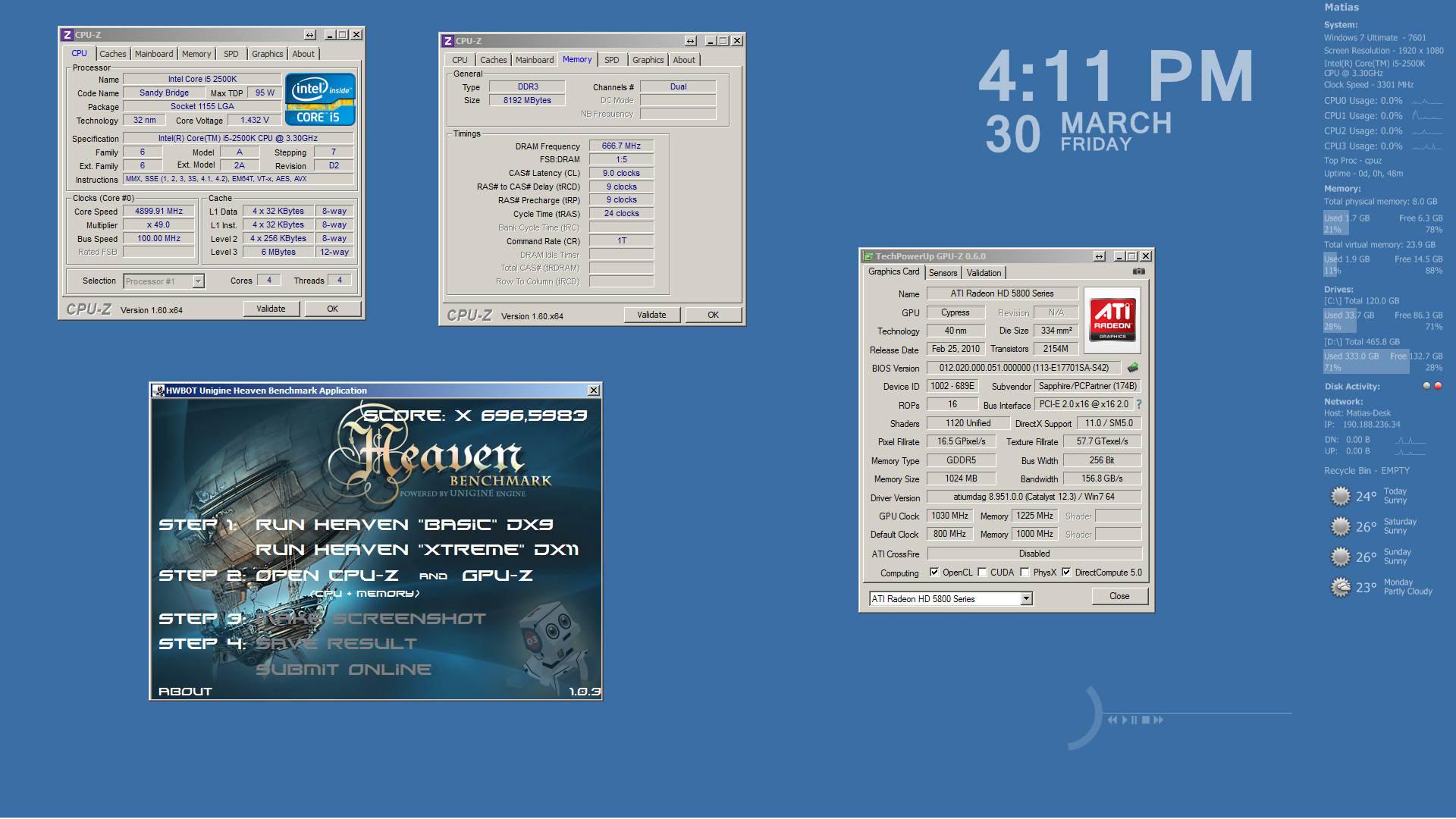Switch to the Sensors tab in GPU-Z
This screenshot has width=1456, height=819.
pos(943,273)
